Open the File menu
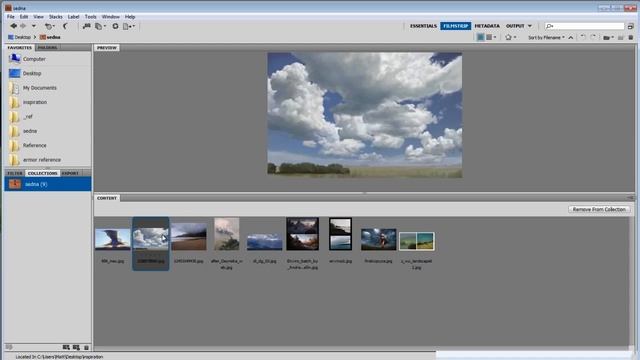Screen dimensions: 640x360 [11, 17]
